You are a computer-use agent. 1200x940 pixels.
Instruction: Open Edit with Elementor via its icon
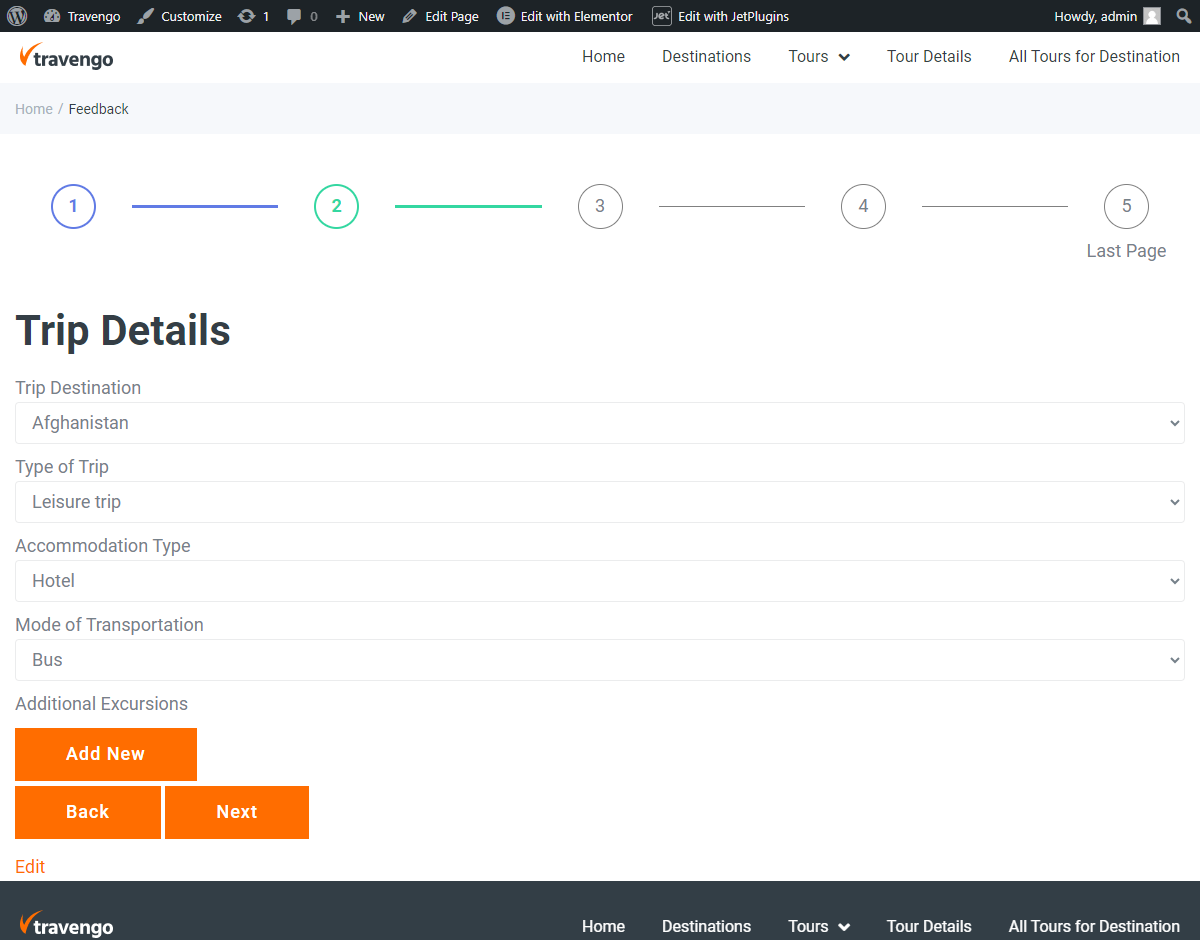click(x=504, y=16)
